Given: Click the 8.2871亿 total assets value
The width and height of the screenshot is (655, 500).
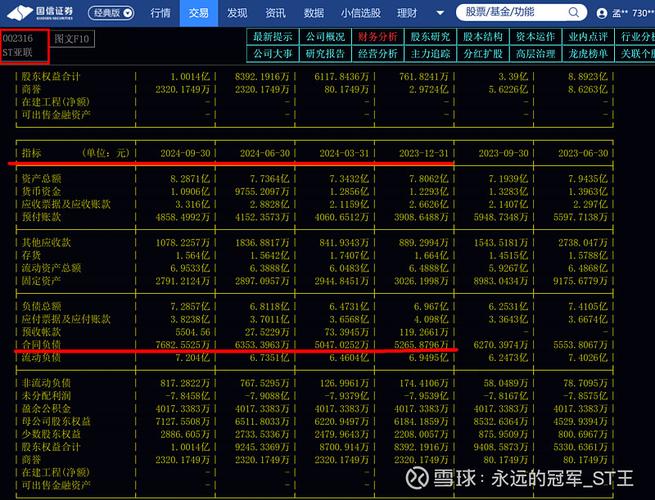Looking at the screenshot, I should click(190, 179).
